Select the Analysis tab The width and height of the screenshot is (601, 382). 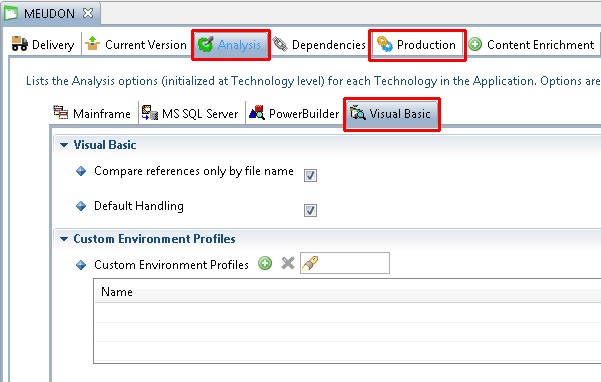click(x=231, y=45)
